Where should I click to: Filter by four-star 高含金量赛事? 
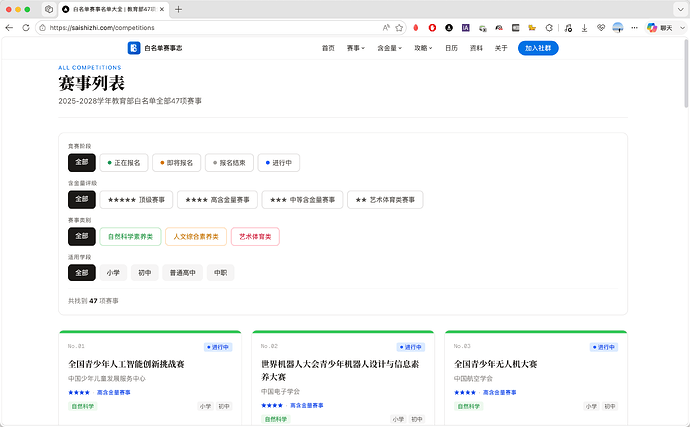tap(217, 199)
